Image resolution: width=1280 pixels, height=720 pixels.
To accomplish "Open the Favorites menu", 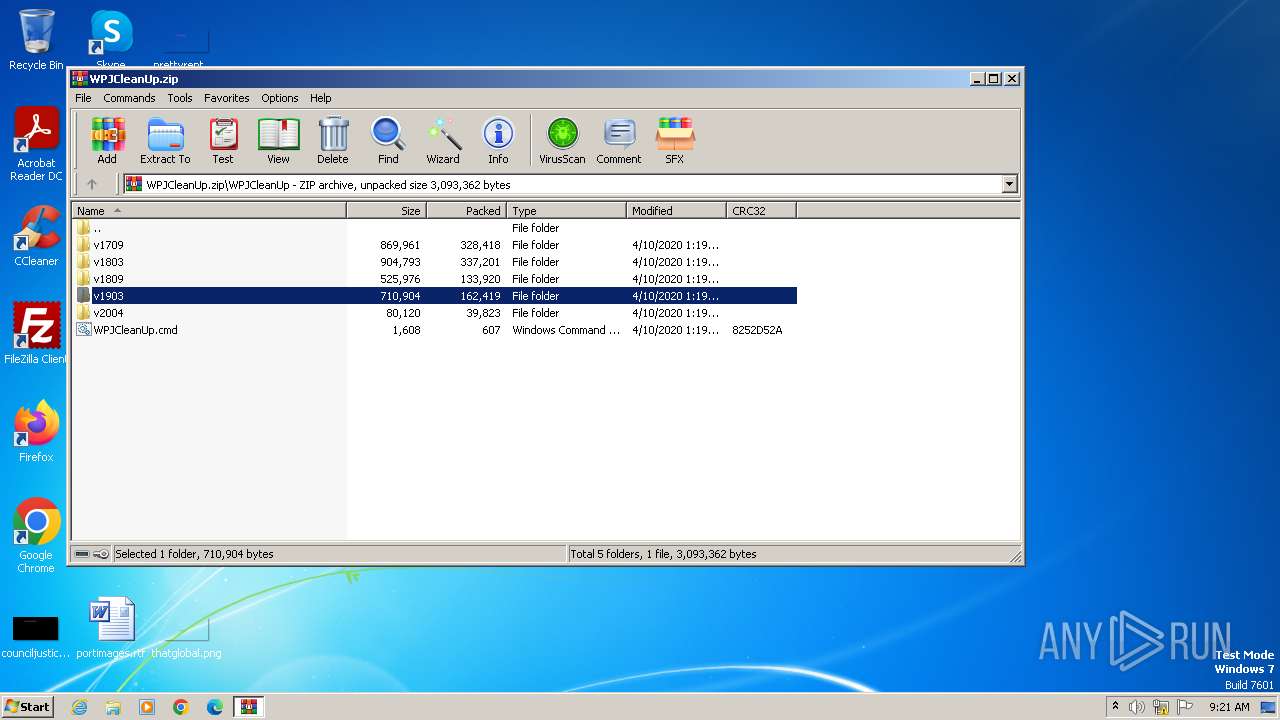I will pos(227,98).
